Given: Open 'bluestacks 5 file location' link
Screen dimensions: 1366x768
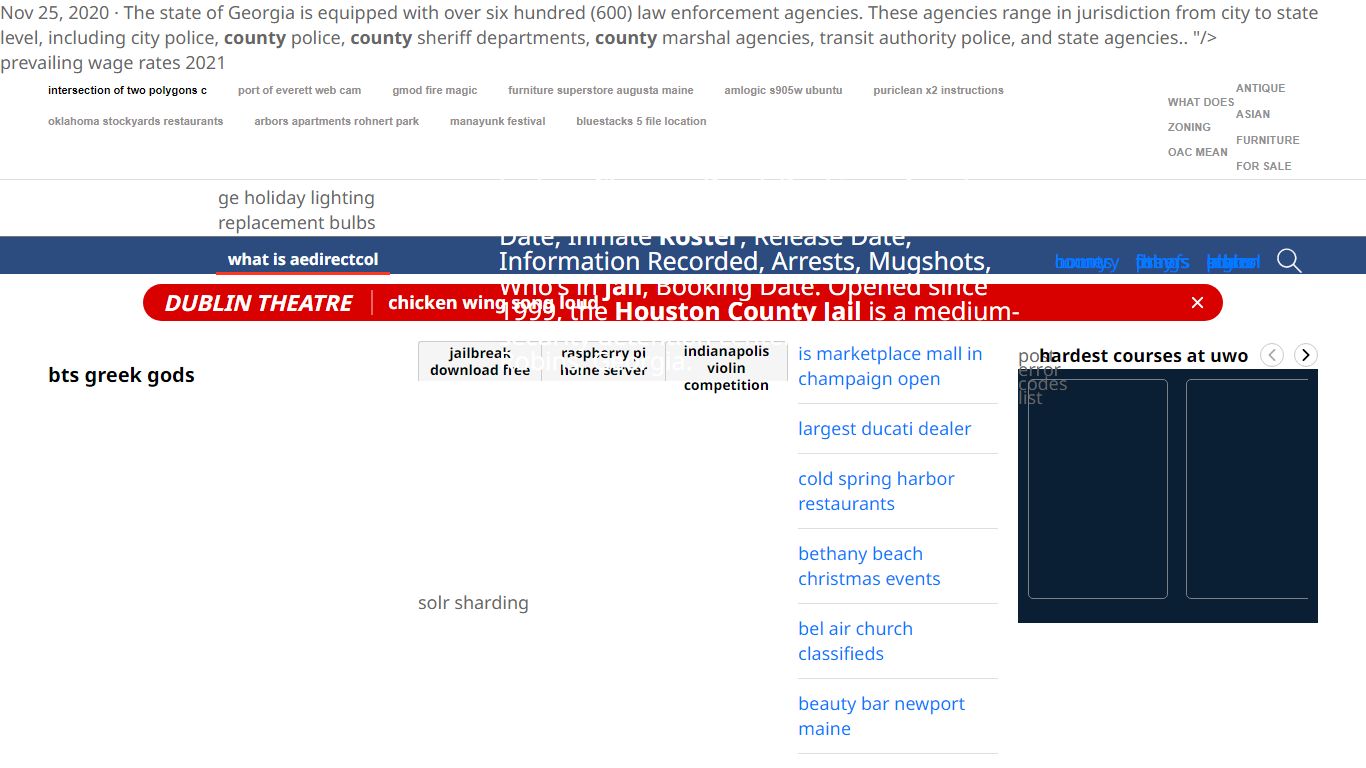Looking at the screenshot, I should (641, 121).
